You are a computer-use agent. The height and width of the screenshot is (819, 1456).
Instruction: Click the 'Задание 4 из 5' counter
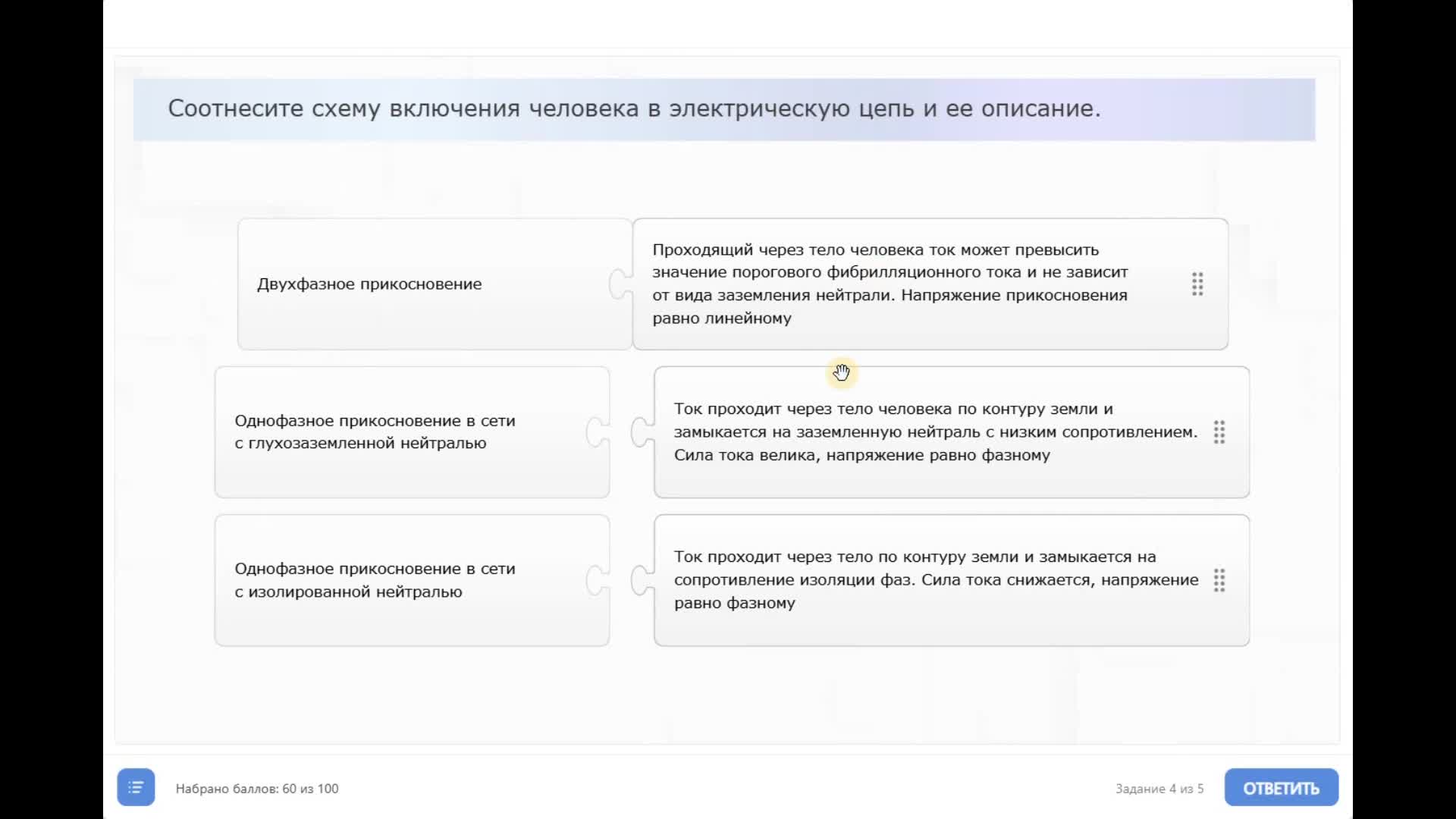pyautogui.click(x=1159, y=789)
